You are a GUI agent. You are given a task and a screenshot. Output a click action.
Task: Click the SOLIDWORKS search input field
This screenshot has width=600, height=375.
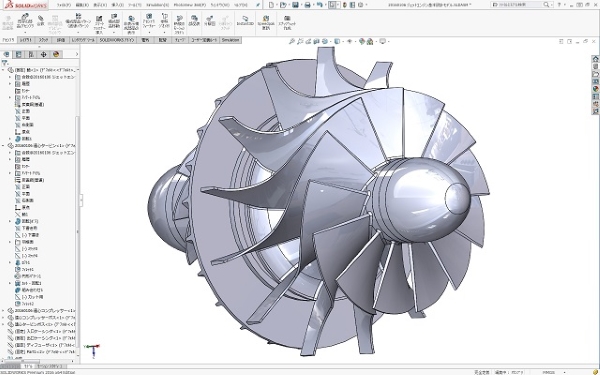pos(517,5)
